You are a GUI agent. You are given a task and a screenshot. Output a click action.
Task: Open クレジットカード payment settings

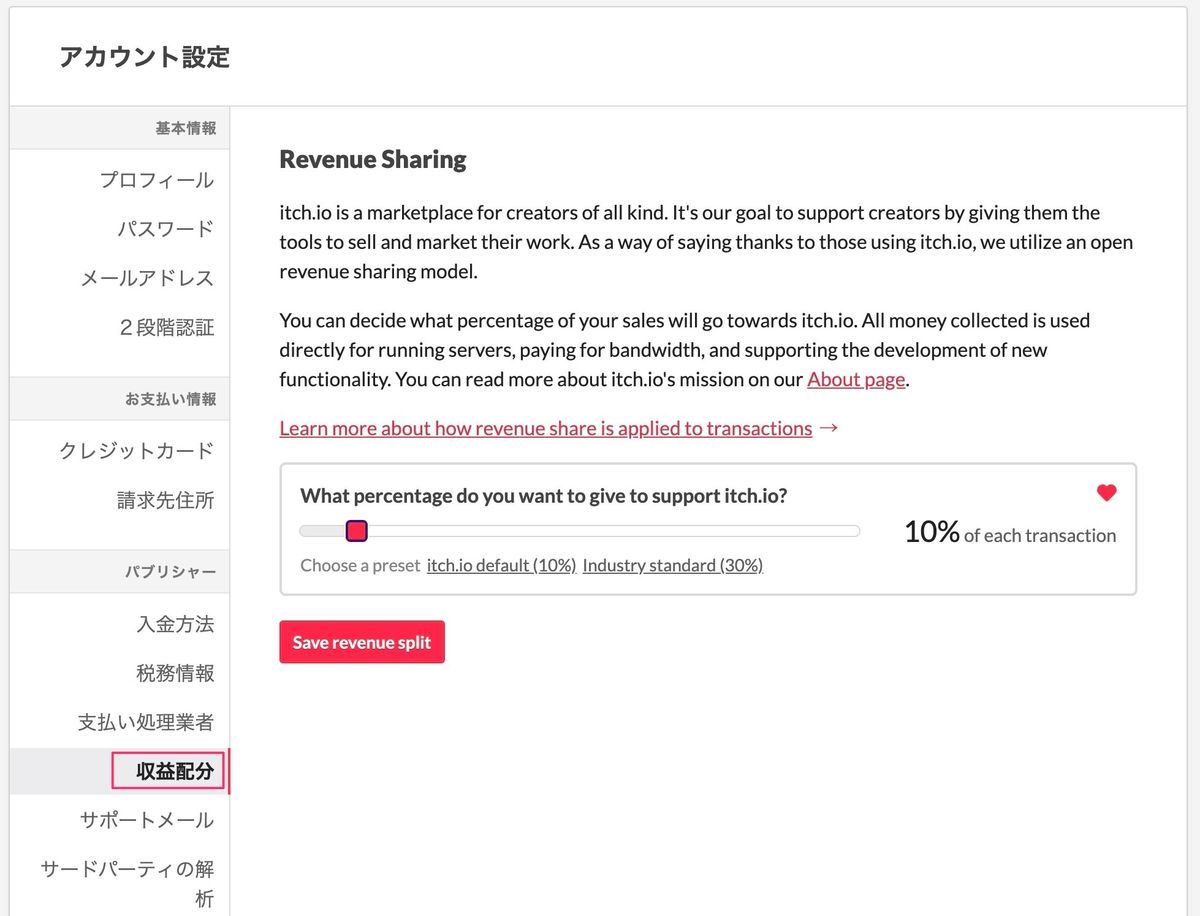(x=137, y=450)
